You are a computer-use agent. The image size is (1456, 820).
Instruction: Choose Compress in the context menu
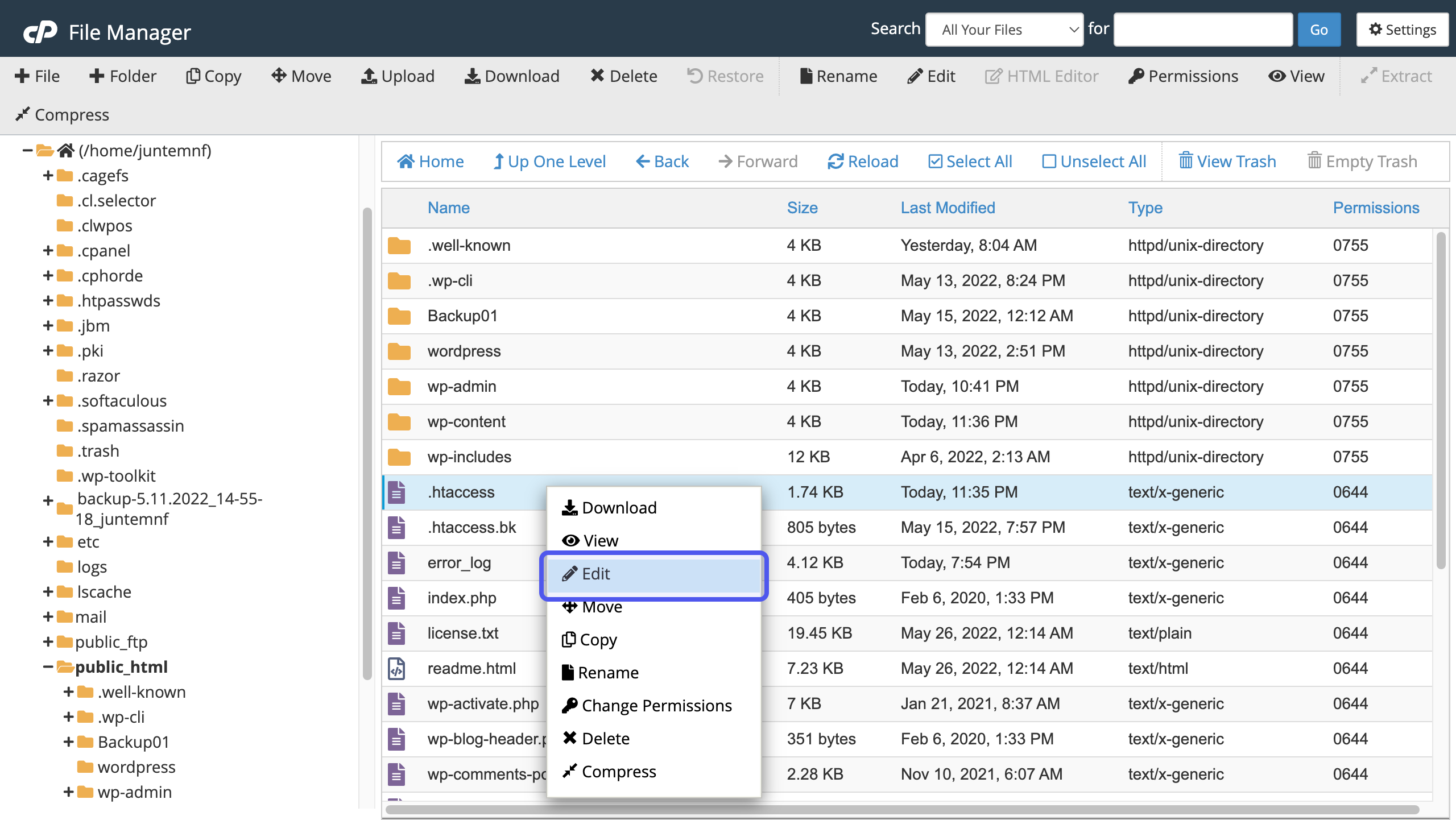point(654,772)
